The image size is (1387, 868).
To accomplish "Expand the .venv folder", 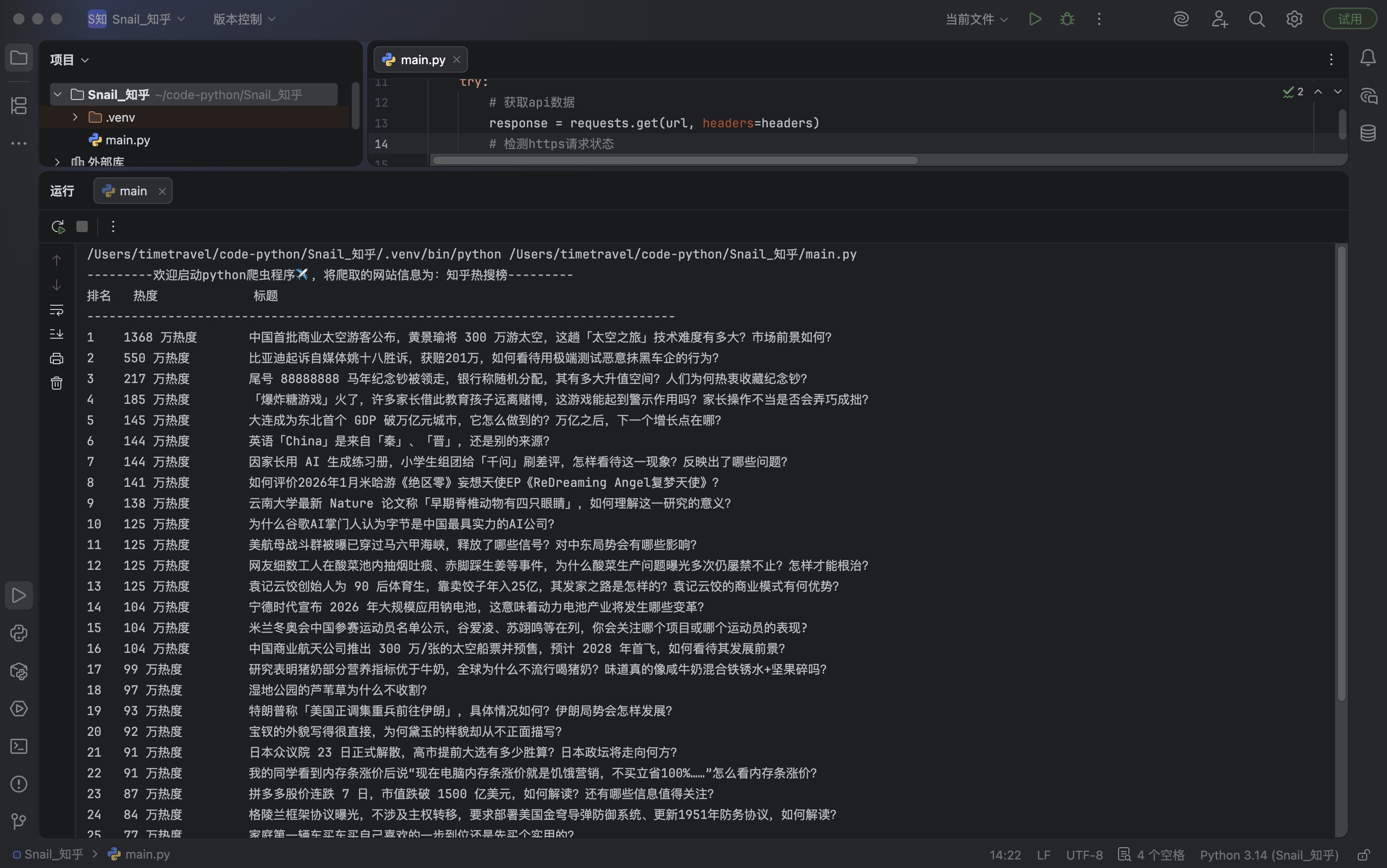I will [x=75, y=117].
